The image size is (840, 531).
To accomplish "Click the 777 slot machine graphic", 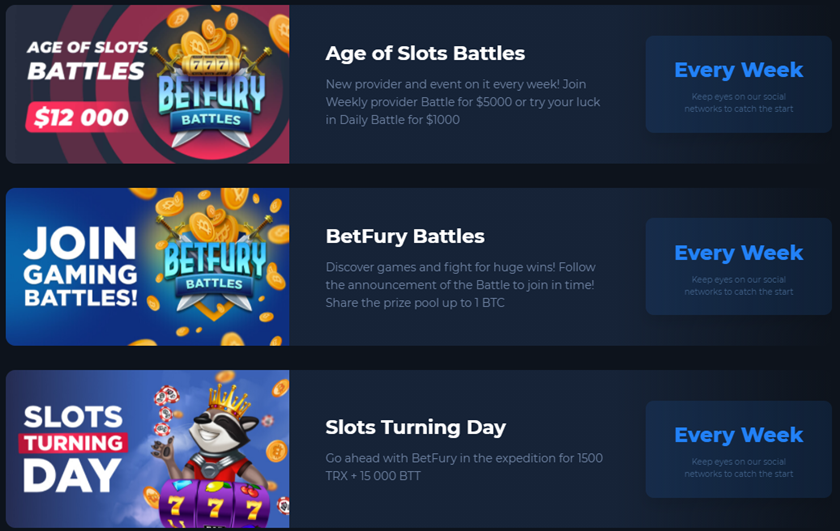I will (x=214, y=504).
